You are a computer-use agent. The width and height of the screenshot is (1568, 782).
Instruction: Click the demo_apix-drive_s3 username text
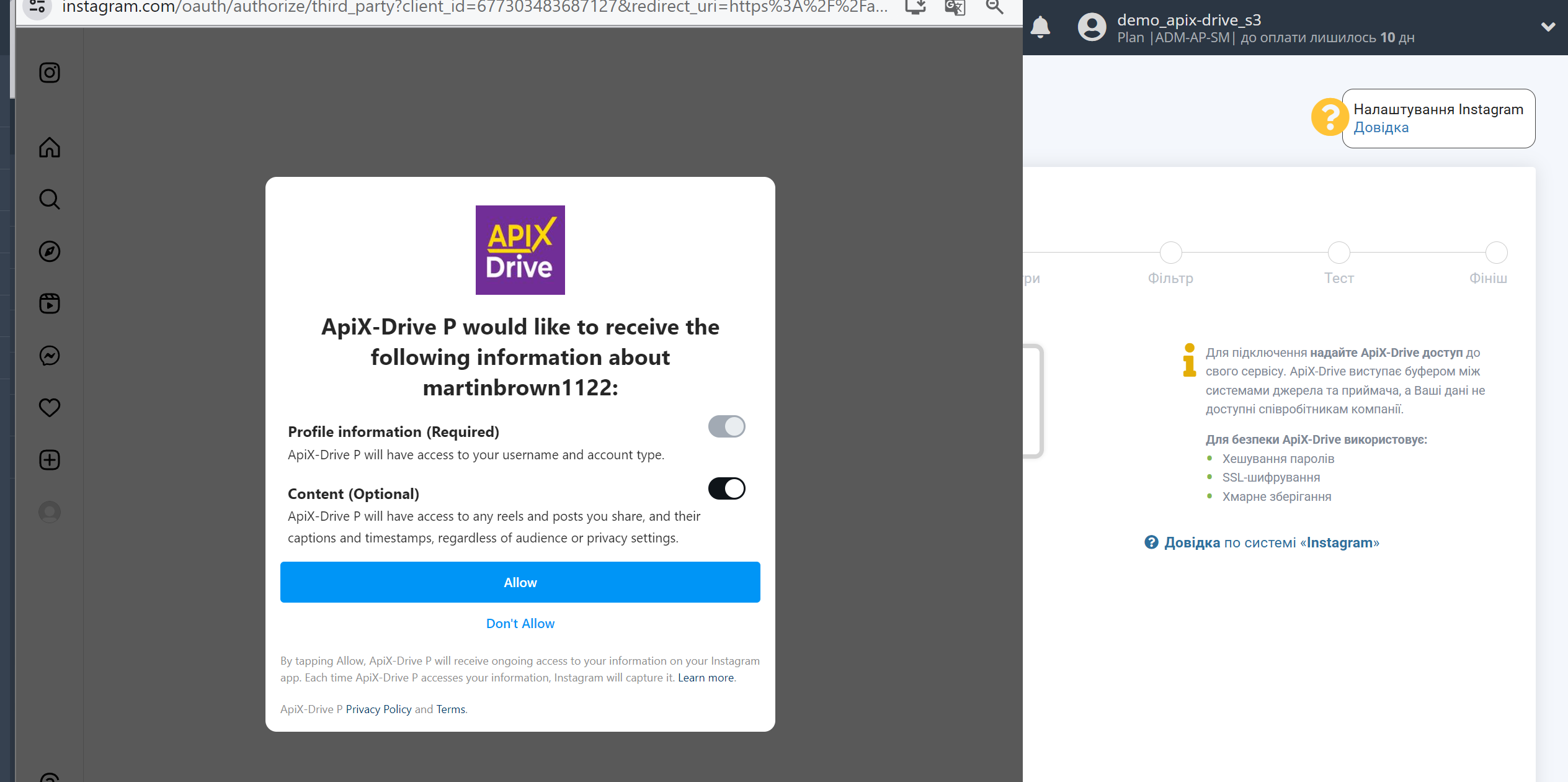[x=1189, y=20]
